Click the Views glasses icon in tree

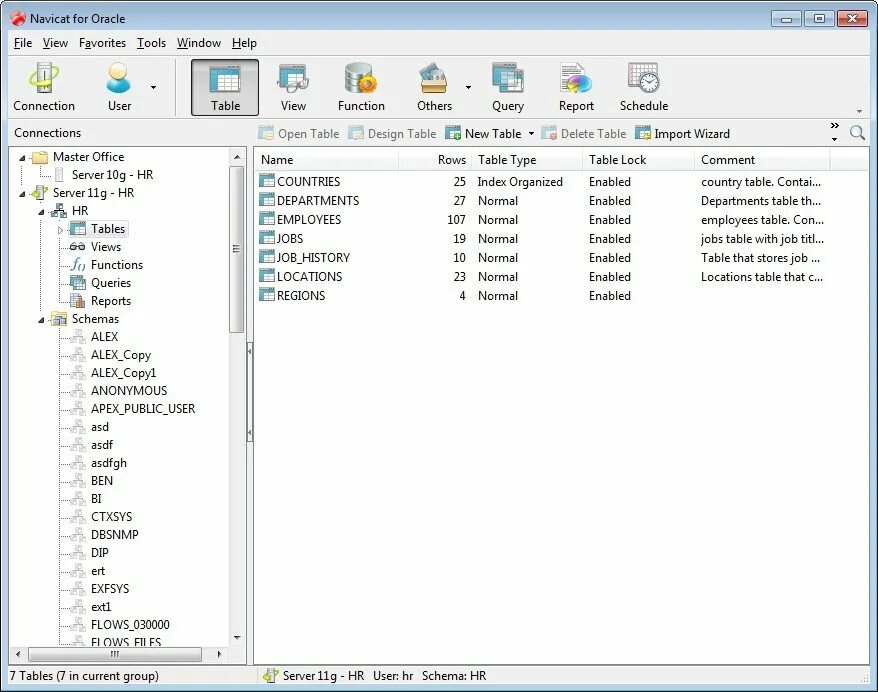(x=77, y=247)
